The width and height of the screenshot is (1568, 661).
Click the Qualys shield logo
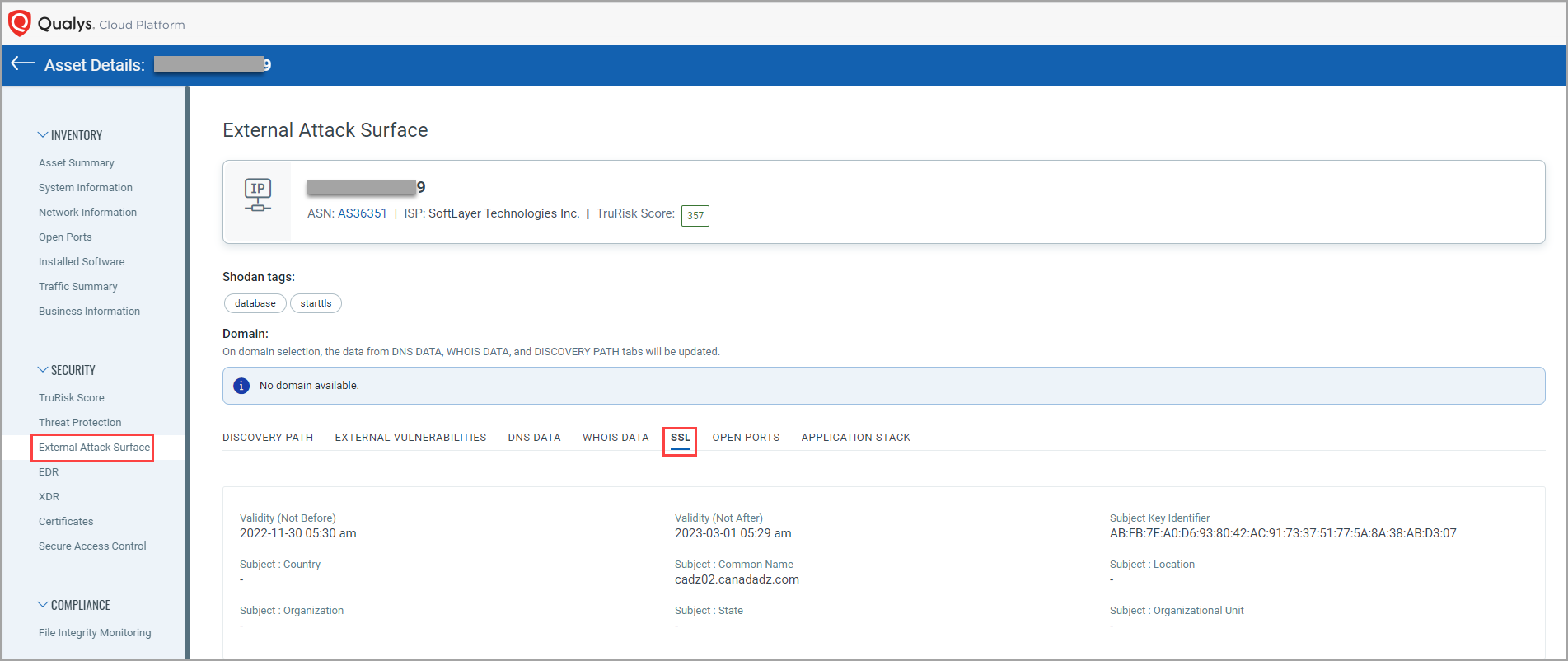[19, 23]
